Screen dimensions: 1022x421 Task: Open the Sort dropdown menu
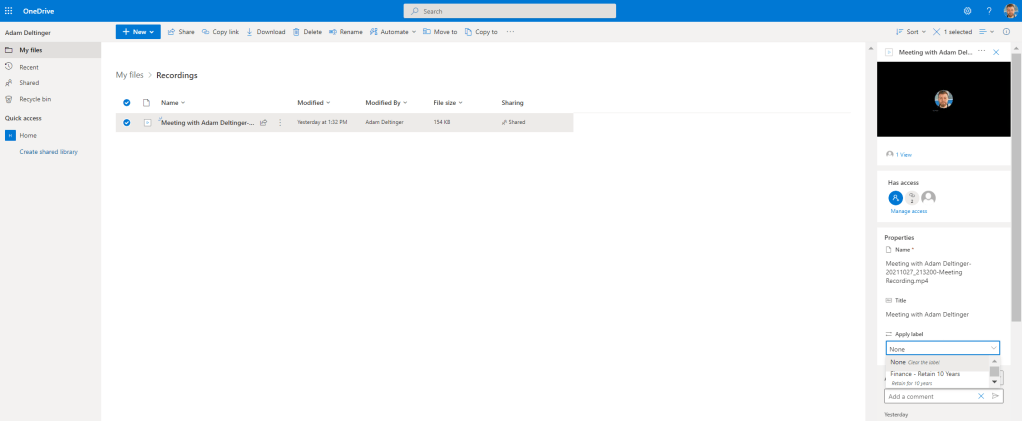click(911, 32)
